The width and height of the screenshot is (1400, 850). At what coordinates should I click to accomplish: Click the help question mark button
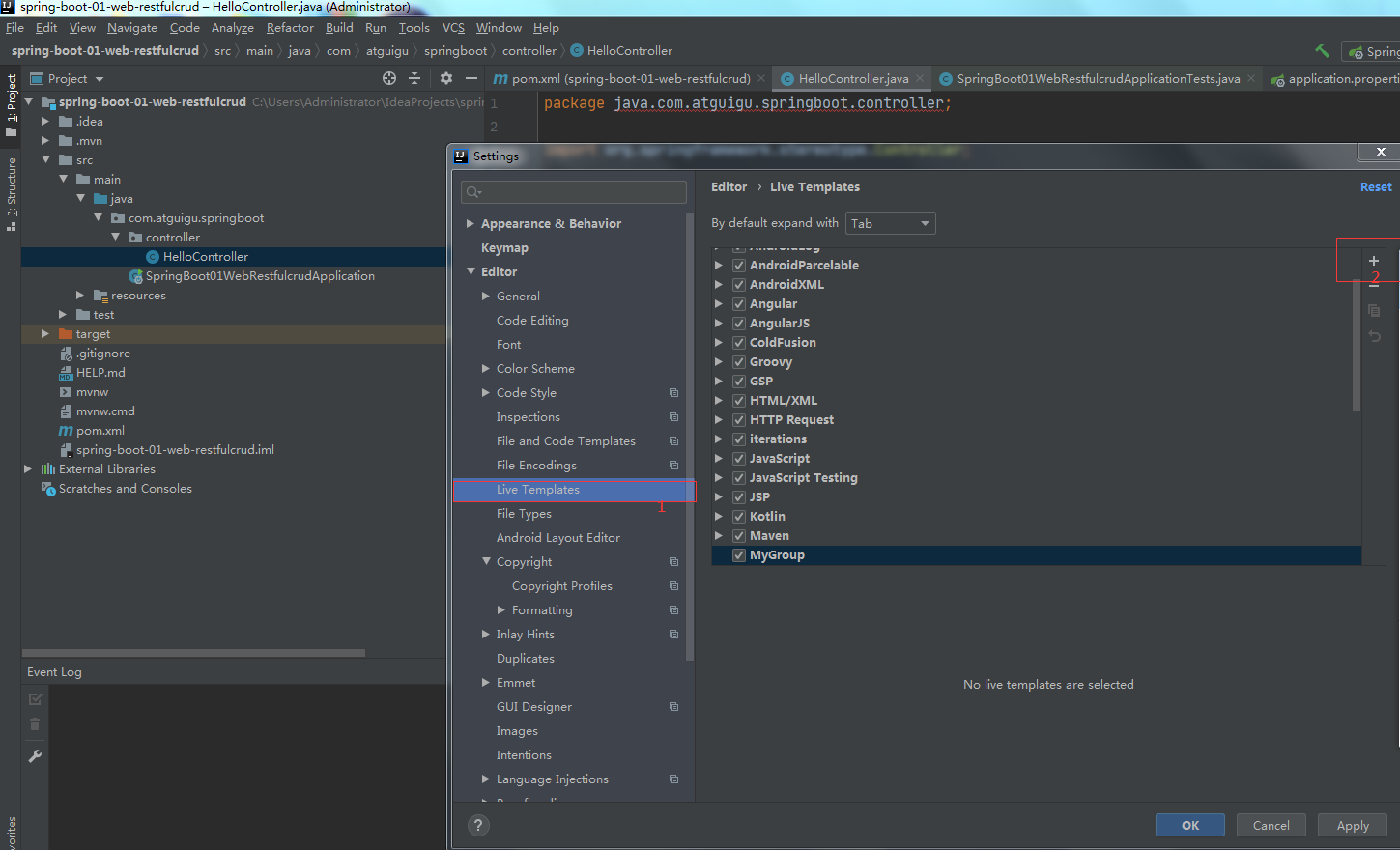tap(477, 825)
